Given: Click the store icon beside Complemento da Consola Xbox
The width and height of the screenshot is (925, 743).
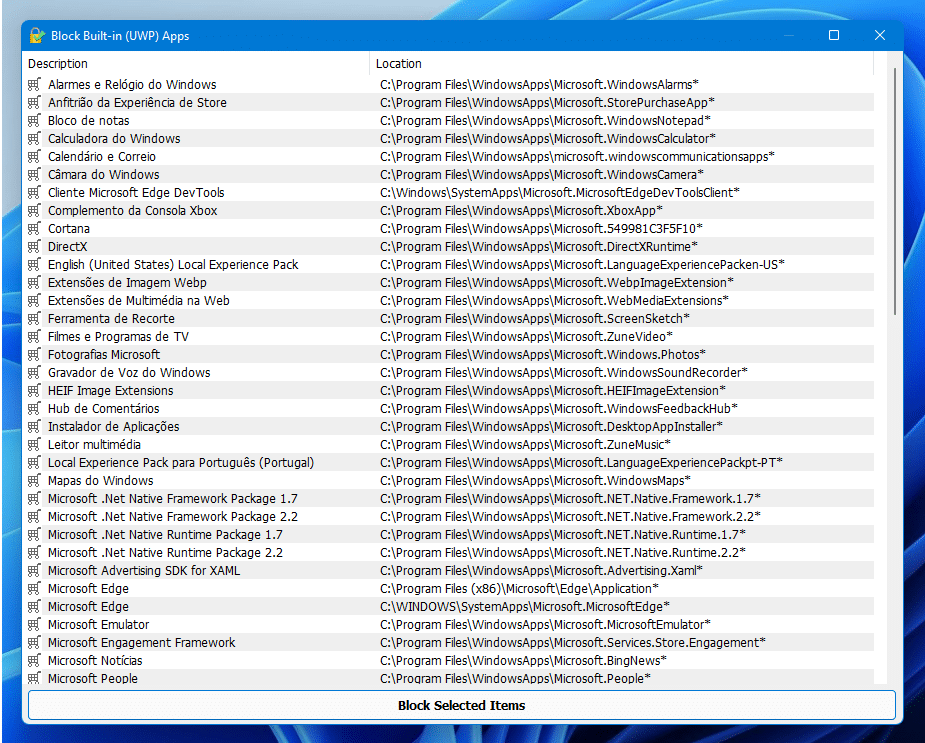Looking at the screenshot, I should [x=34, y=211].
